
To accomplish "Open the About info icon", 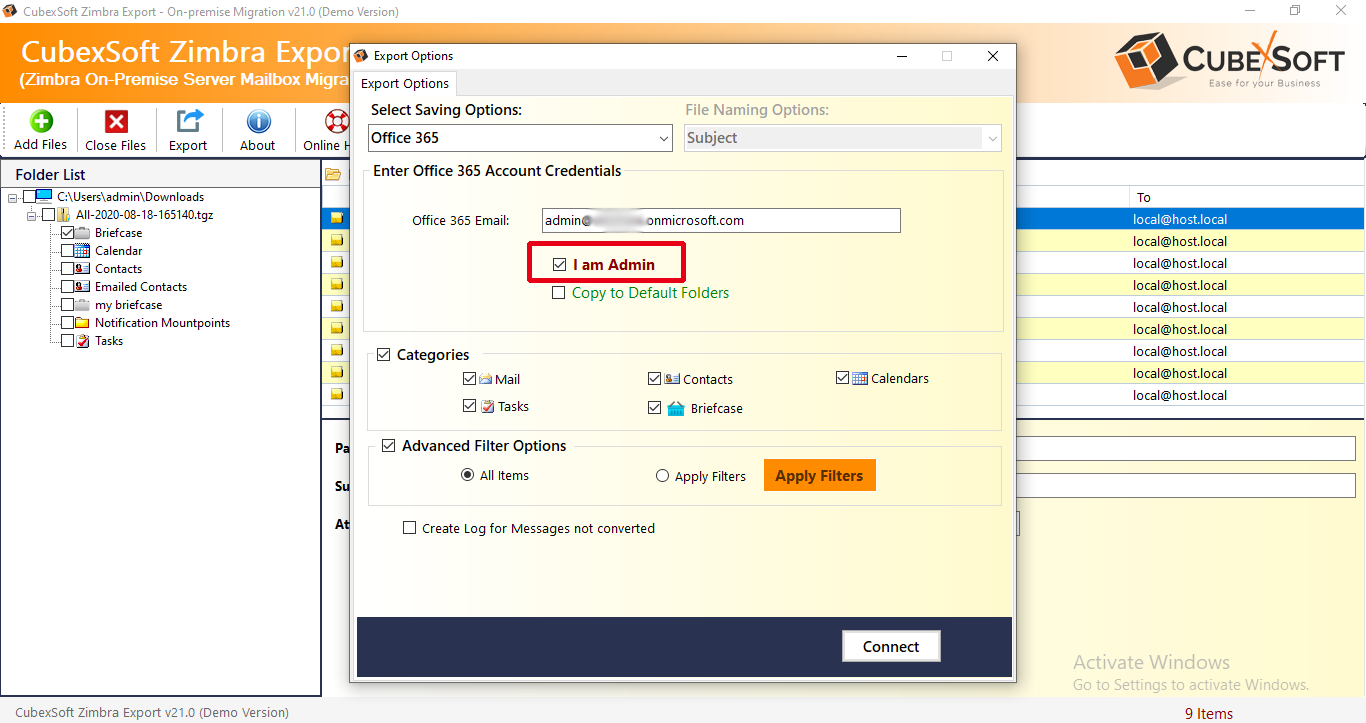I will tap(258, 121).
